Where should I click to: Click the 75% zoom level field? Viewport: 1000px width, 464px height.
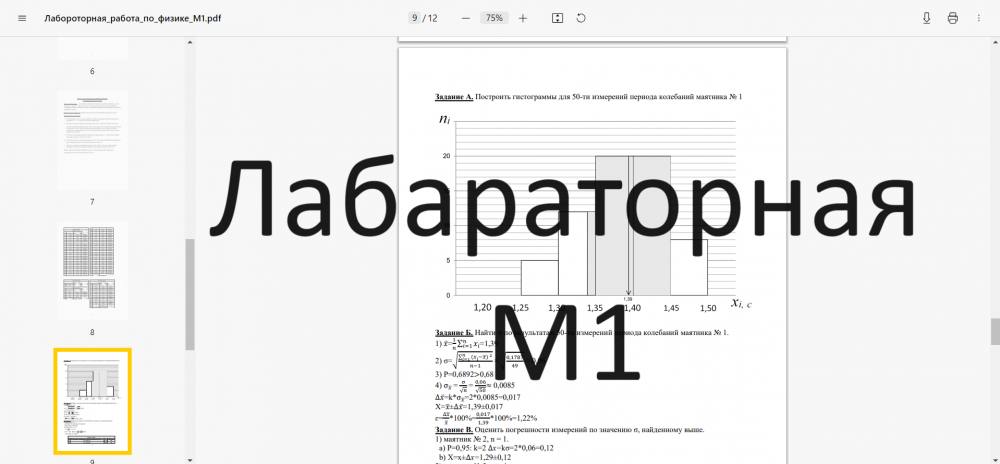click(494, 18)
